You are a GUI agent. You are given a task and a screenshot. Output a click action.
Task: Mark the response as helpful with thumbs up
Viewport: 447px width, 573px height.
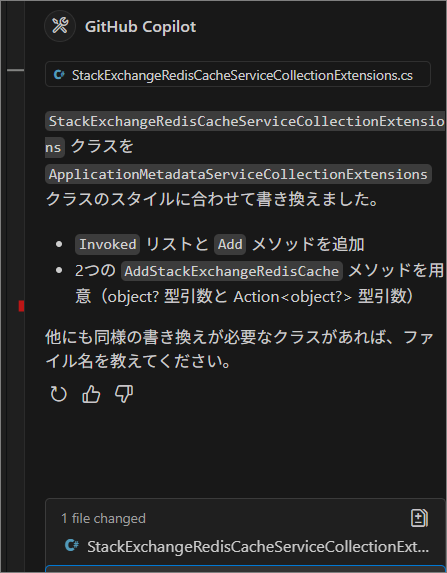click(91, 394)
